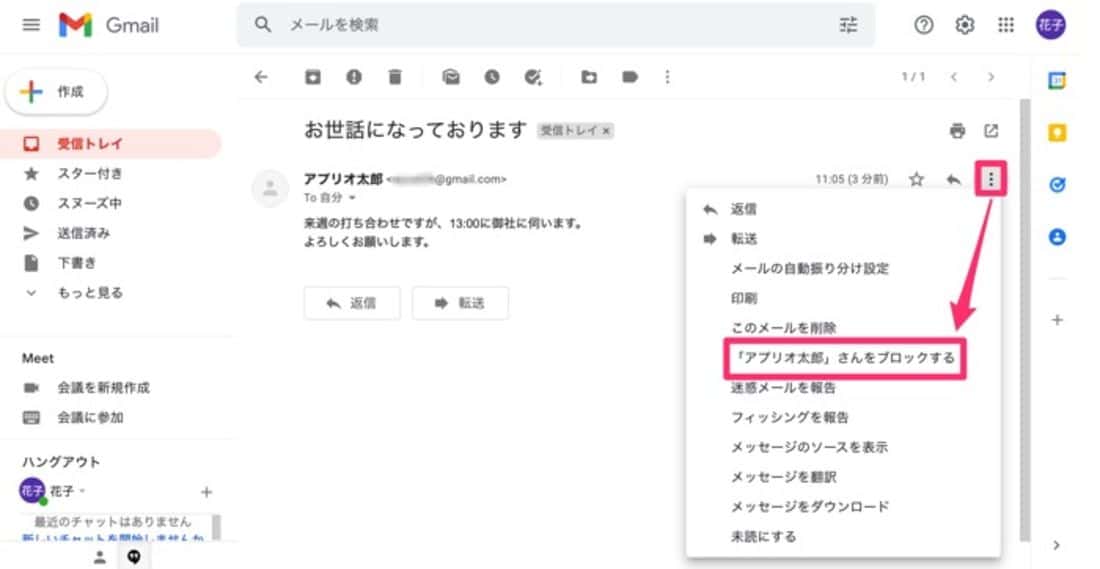The height and width of the screenshot is (569, 1100).
Task: Focus the メールを検索 search field
Action: [556, 25]
